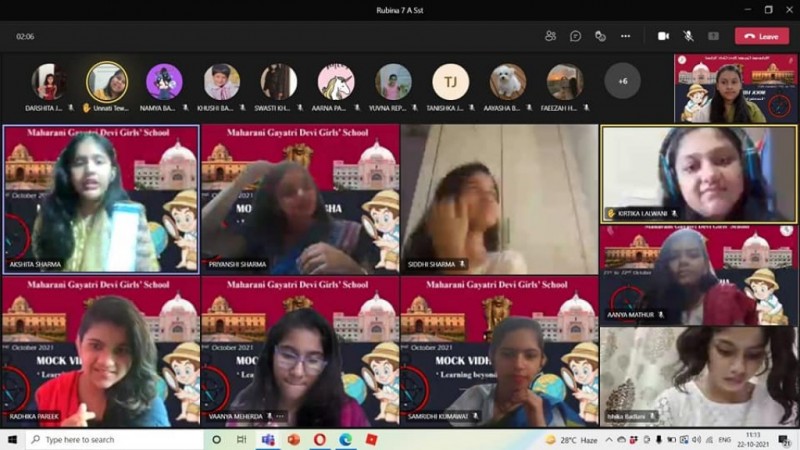This screenshot has height=450, width=800.
Task: Open the 28°C Haze weather widget
Action: click(x=571, y=440)
